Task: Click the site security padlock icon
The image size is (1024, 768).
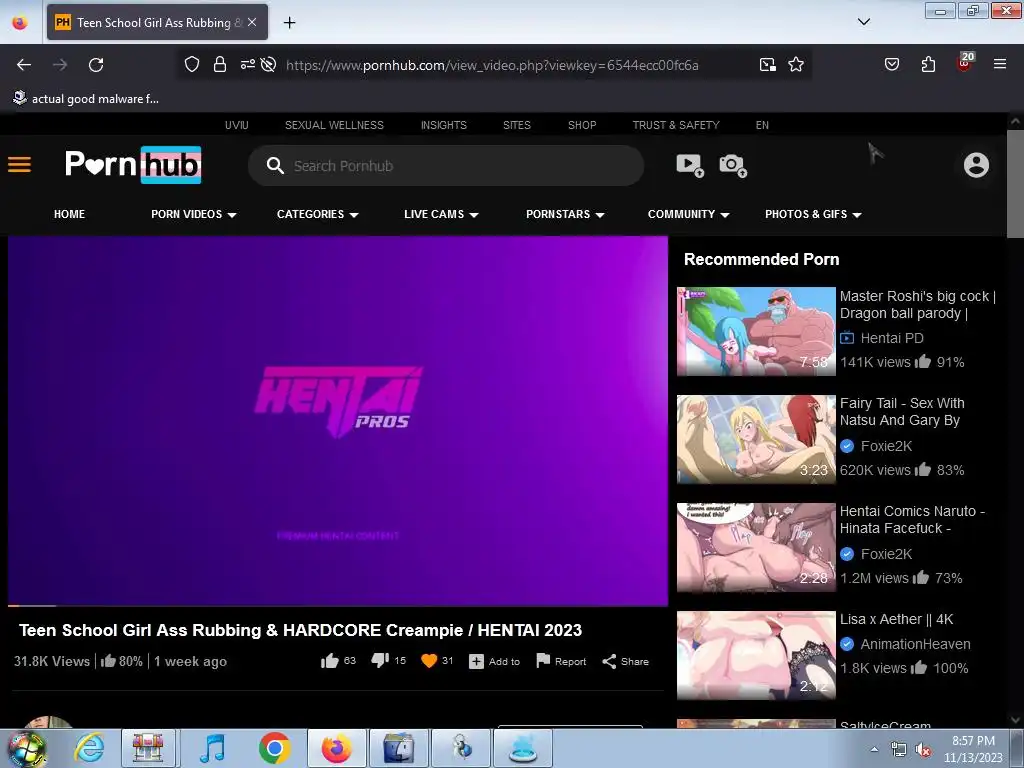Action: [219, 65]
